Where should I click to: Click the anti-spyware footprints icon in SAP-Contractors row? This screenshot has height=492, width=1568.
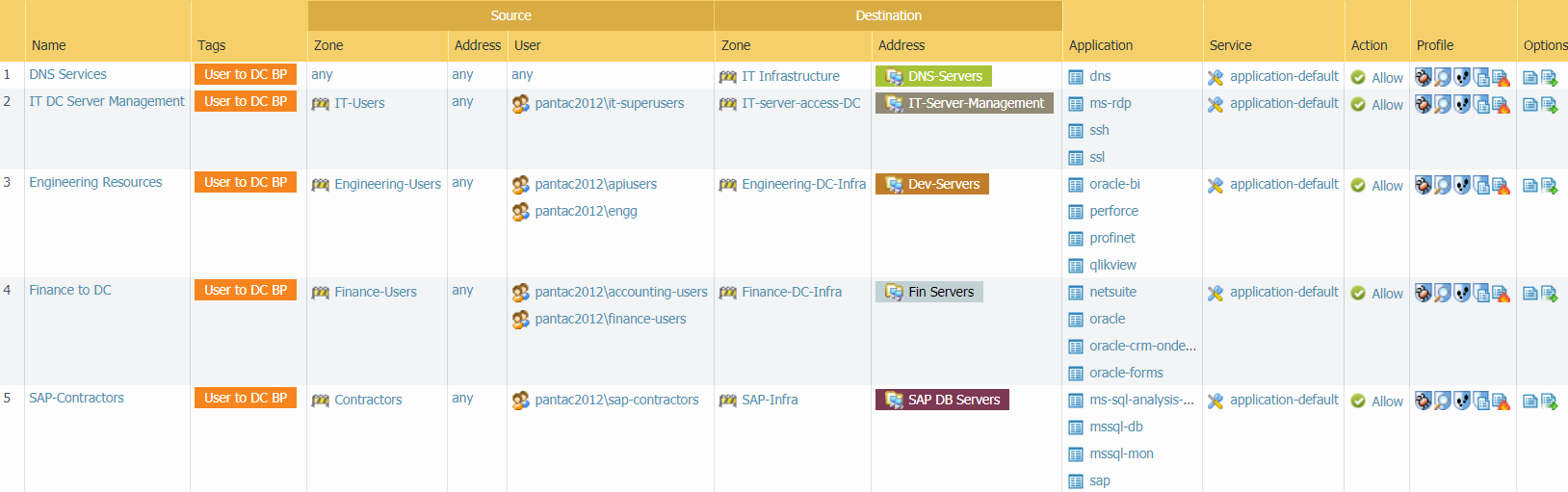pos(1462,401)
